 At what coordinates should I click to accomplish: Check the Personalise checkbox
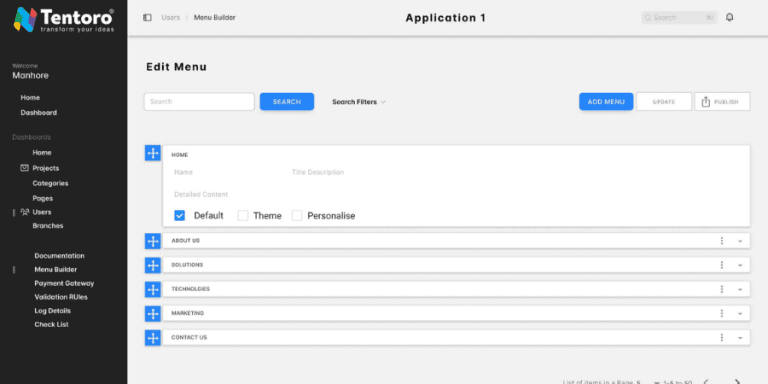(297, 216)
